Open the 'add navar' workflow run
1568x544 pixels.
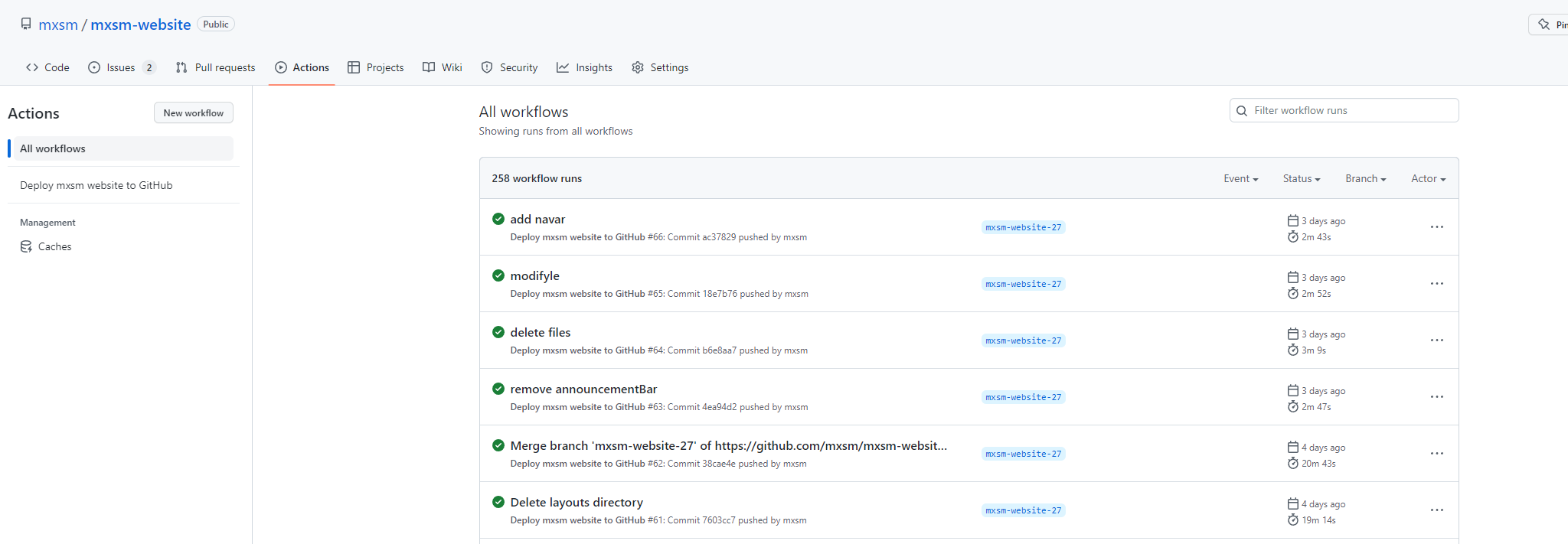[537, 219]
